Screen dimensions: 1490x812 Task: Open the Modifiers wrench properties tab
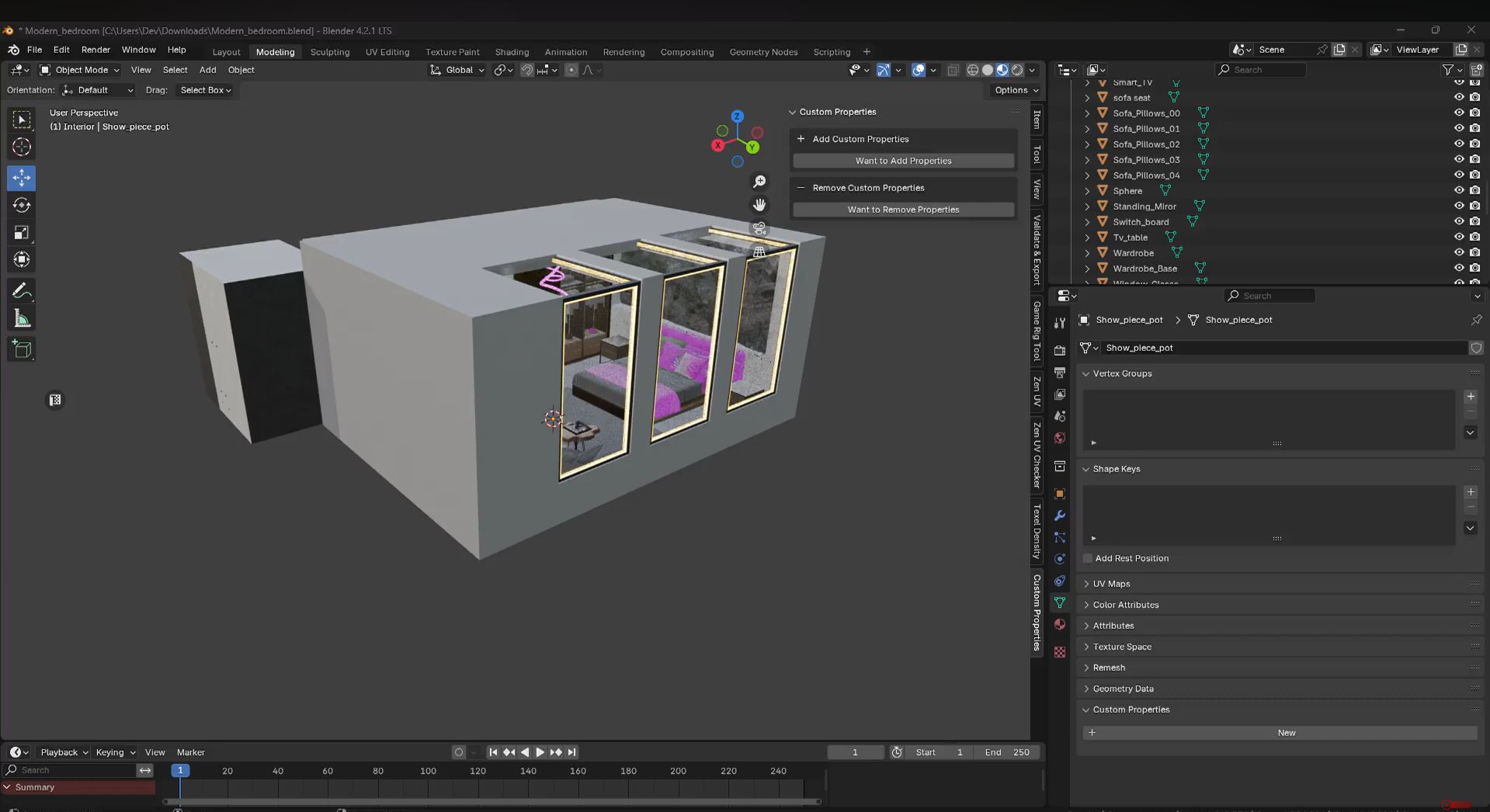click(x=1060, y=515)
